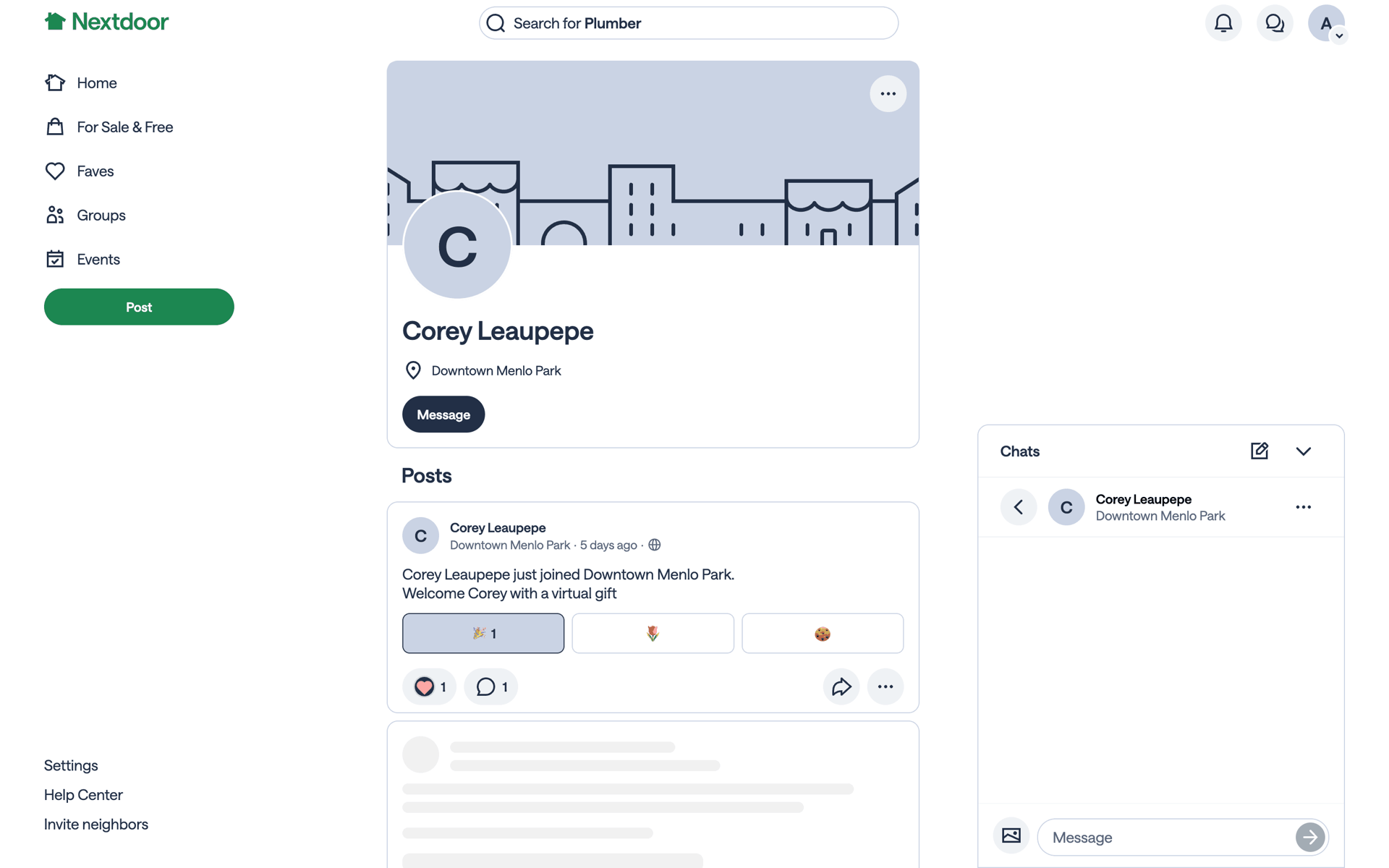Share Corey's welcome post
This screenshot has height=868, width=1389.
841,686
